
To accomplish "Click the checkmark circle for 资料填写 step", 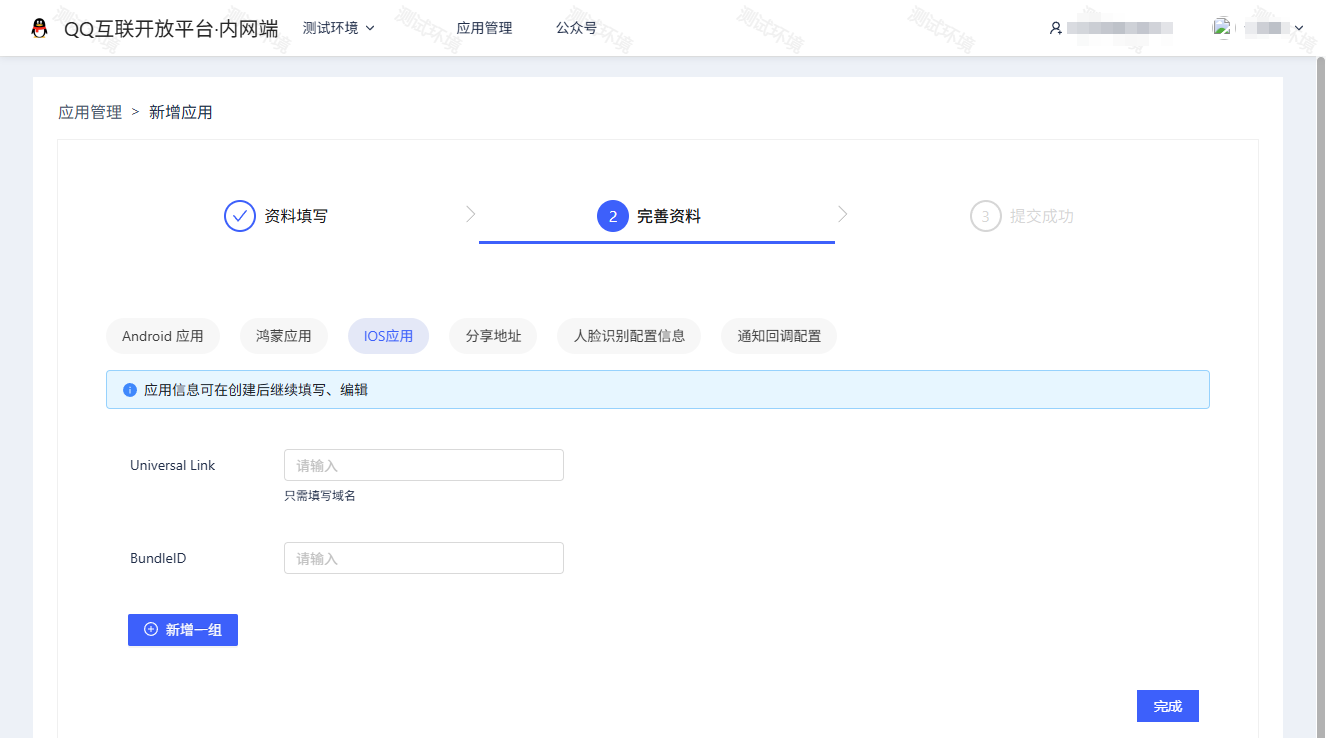I will pyautogui.click(x=240, y=216).
